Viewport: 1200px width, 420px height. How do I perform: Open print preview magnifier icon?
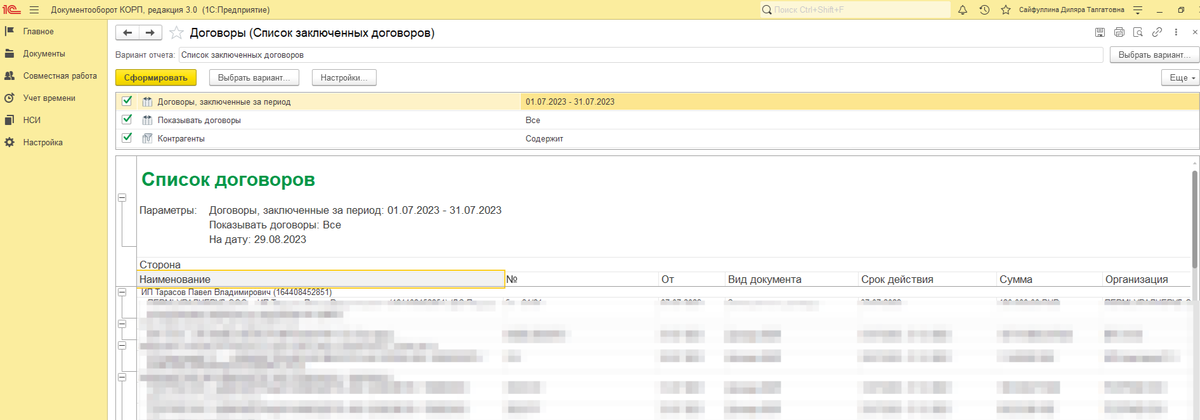pyautogui.click(x=1137, y=33)
